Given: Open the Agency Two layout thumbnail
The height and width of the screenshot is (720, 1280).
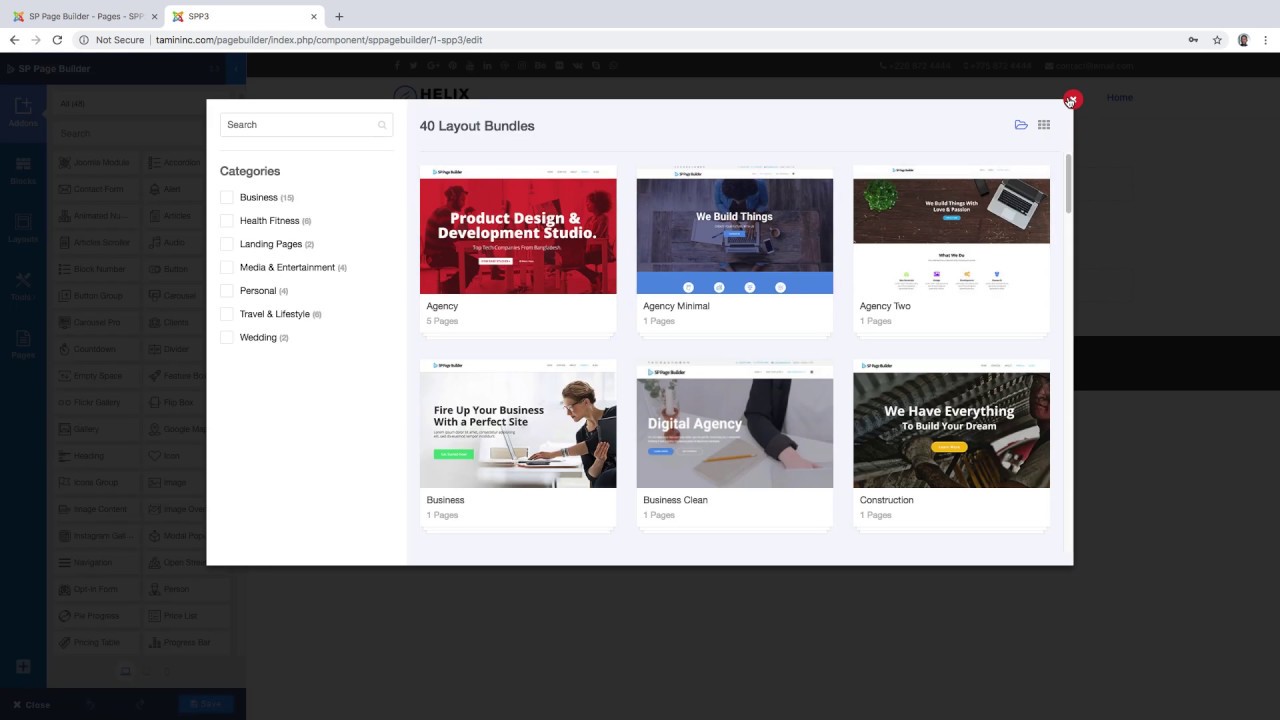Looking at the screenshot, I should point(951,230).
